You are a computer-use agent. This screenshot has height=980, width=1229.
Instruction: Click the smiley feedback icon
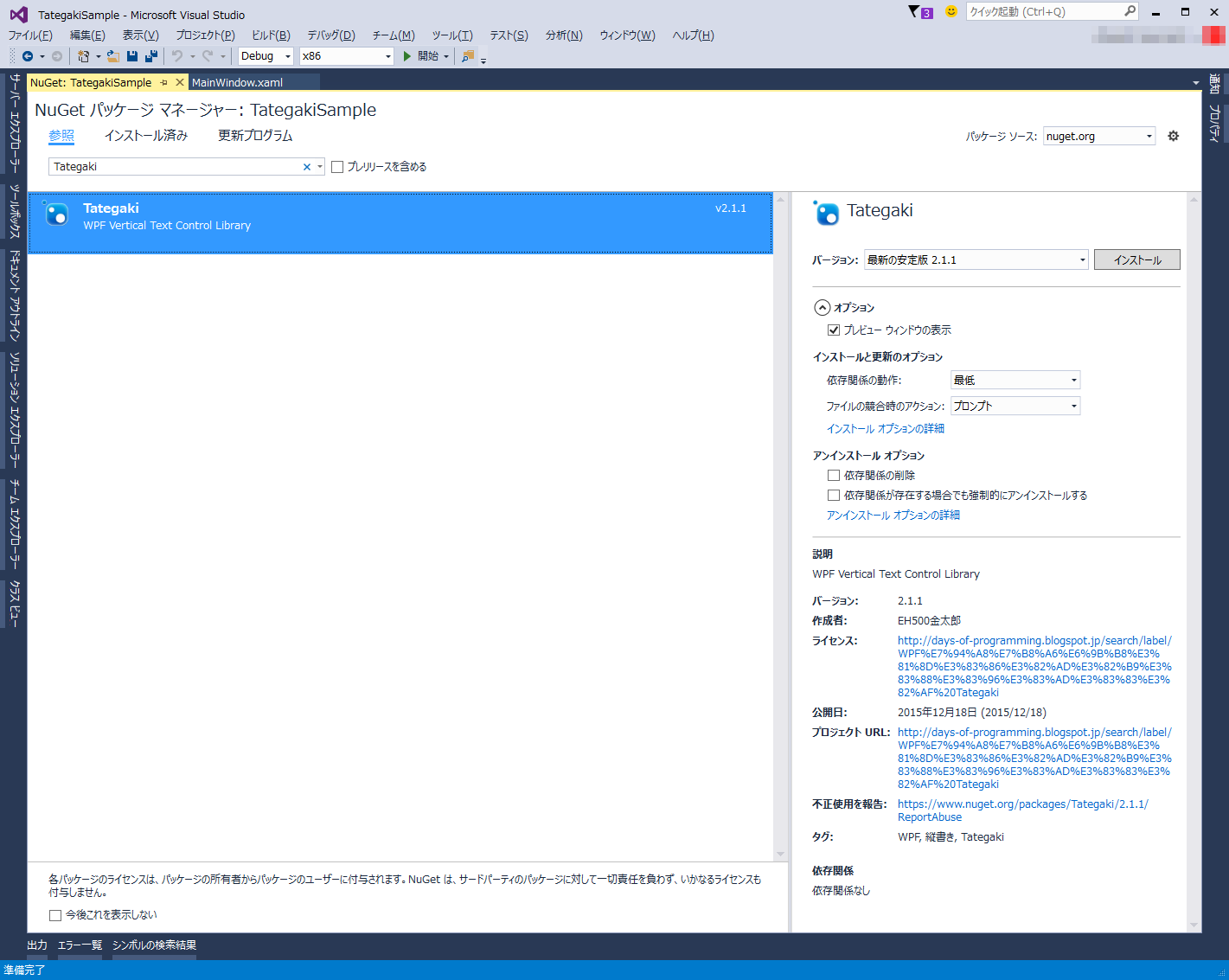point(951,12)
